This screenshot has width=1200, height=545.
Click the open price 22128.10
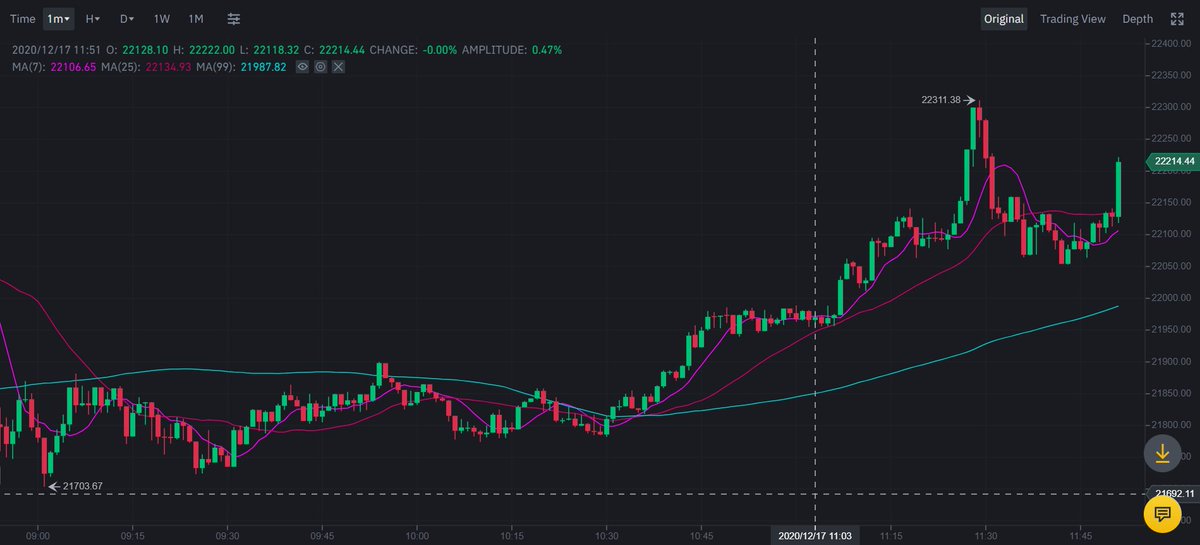click(145, 49)
